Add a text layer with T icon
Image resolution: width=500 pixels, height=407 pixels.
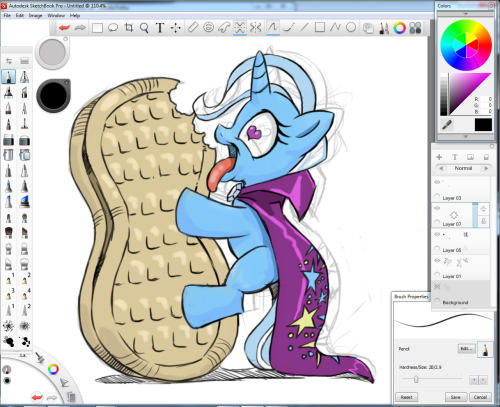[455, 157]
